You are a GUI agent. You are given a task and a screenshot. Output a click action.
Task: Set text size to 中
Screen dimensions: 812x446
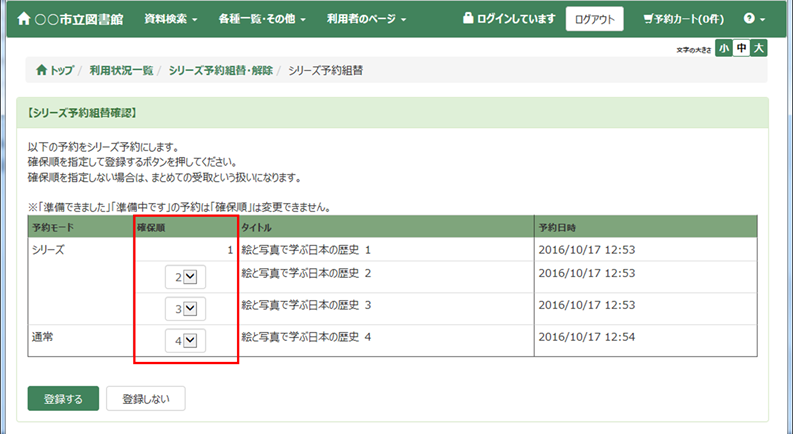pos(741,48)
